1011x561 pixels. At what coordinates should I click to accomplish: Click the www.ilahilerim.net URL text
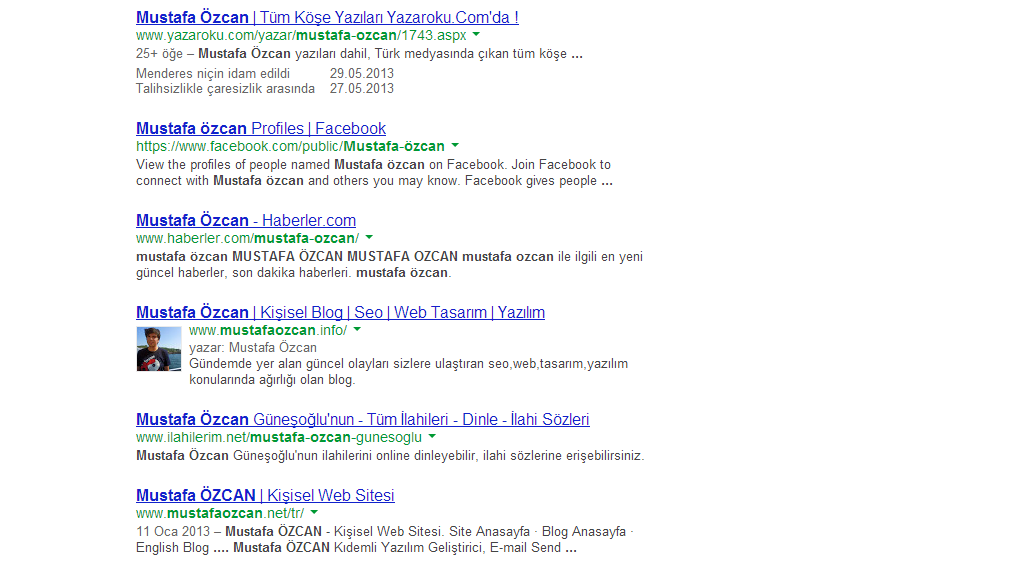(279, 438)
